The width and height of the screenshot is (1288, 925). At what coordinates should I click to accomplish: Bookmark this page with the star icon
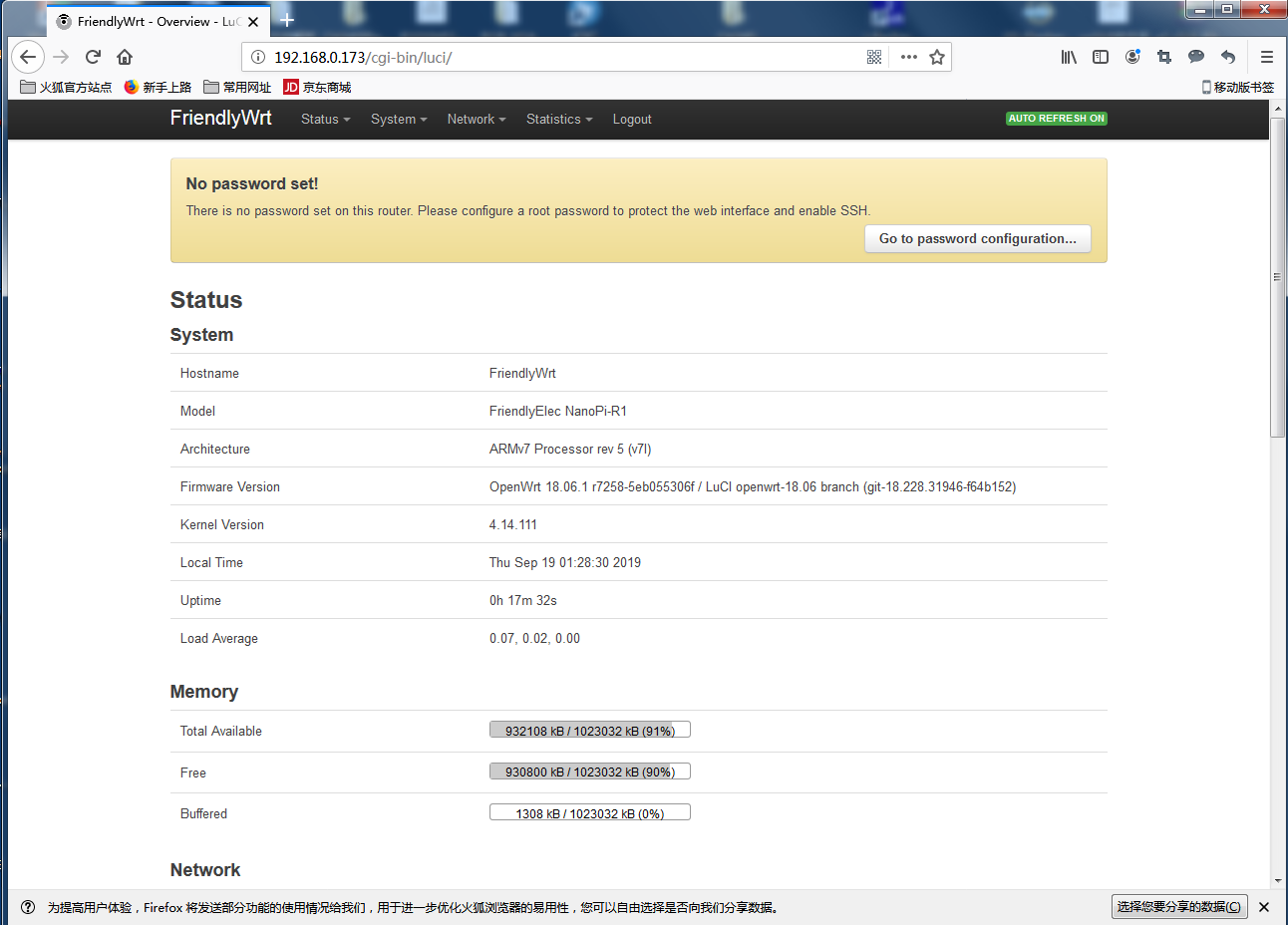pyautogui.click(x=937, y=57)
